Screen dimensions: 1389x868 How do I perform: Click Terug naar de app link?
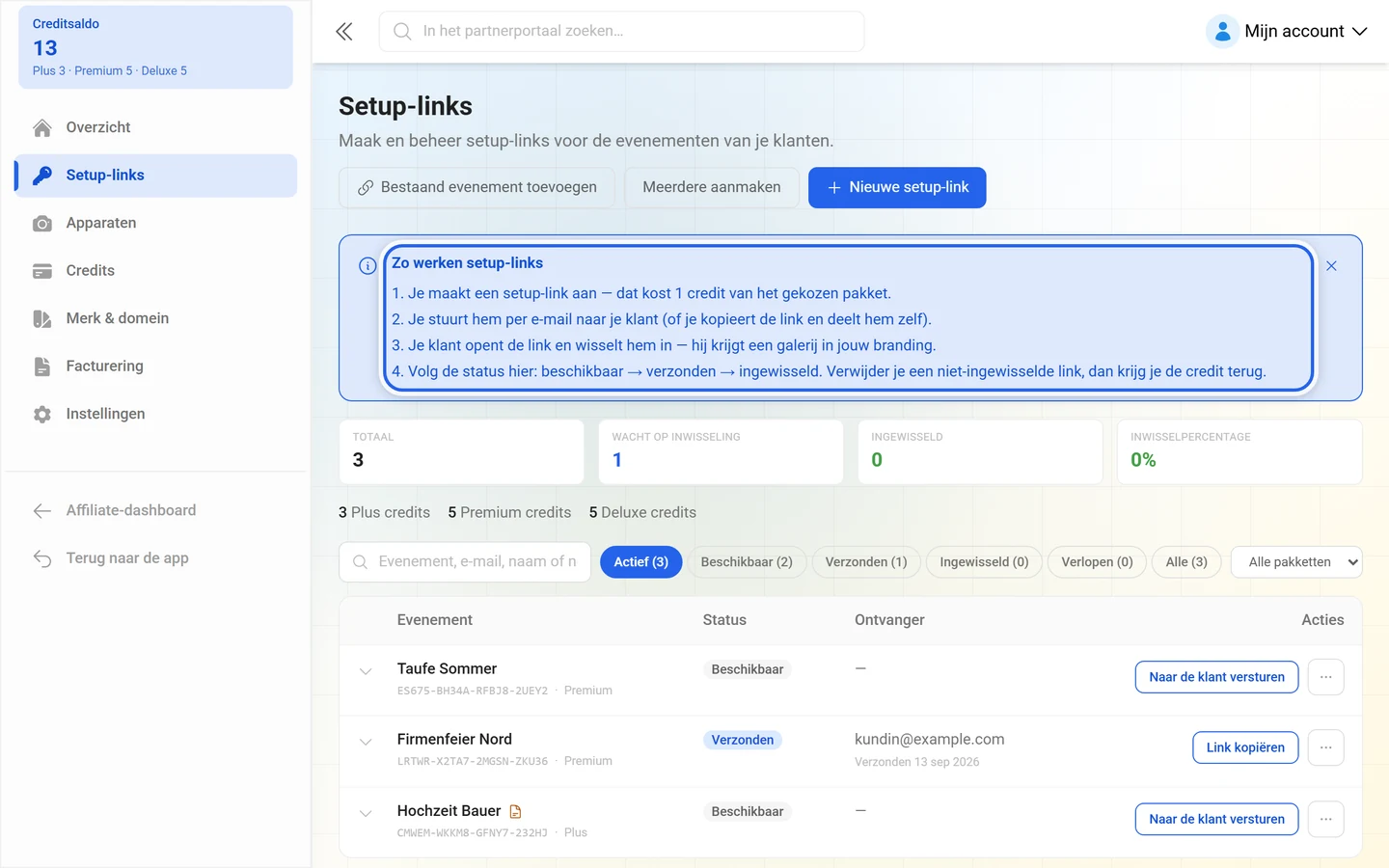click(x=156, y=558)
